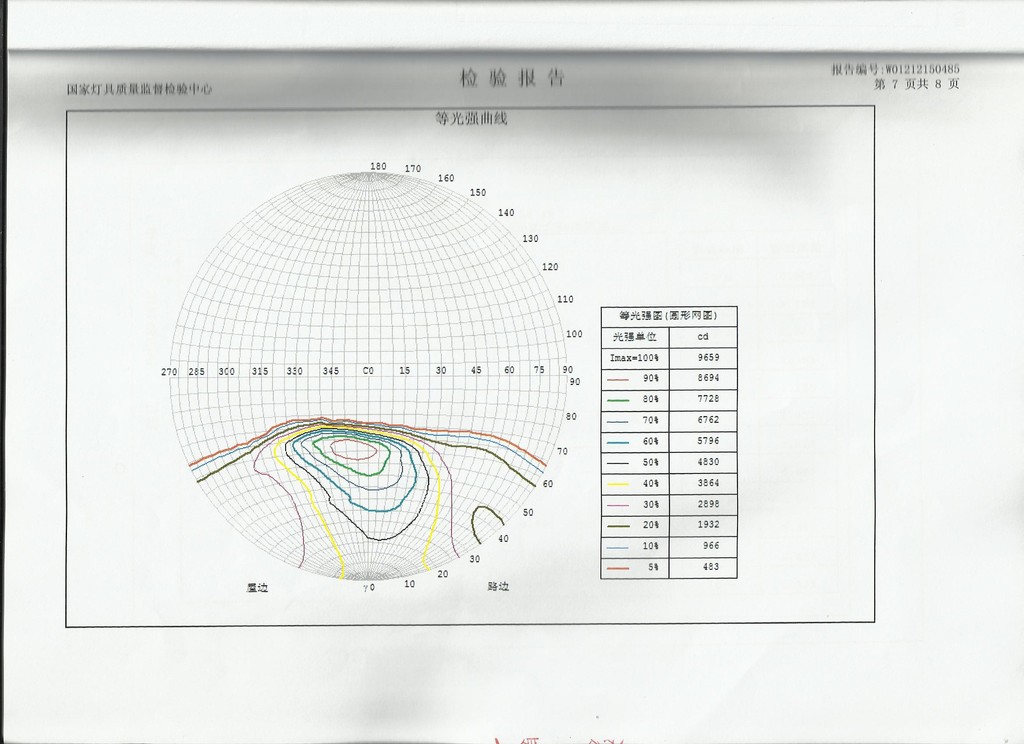This screenshot has width=1024, height=744.
Task: Click the value 2898 in the legend
Action: (708, 504)
